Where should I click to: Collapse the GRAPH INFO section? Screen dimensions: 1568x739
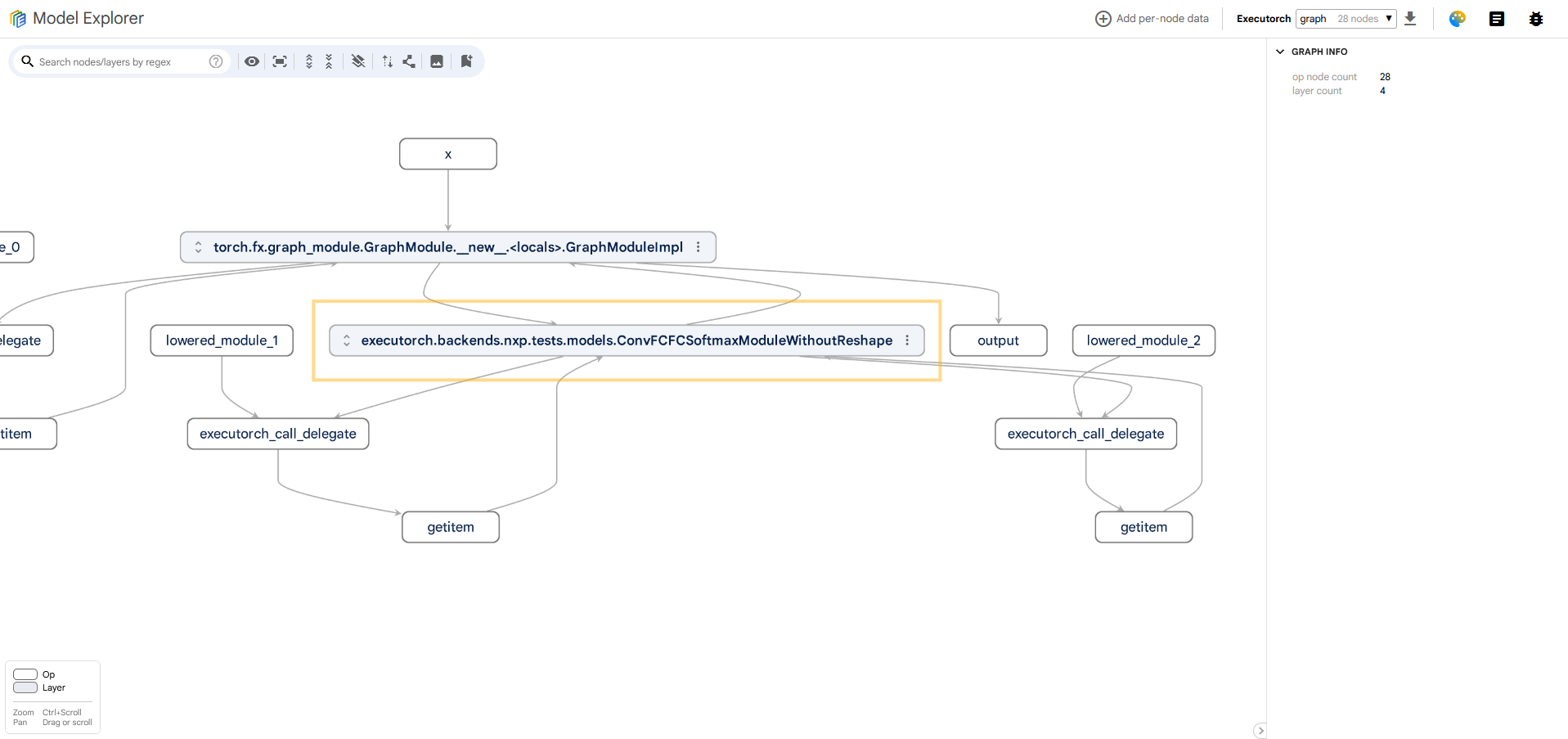(1281, 52)
